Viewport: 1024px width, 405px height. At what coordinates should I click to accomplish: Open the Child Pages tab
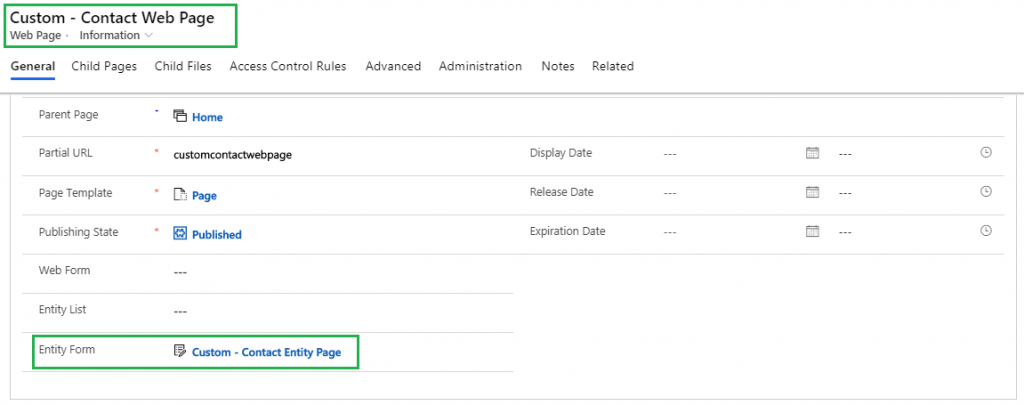point(104,66)
